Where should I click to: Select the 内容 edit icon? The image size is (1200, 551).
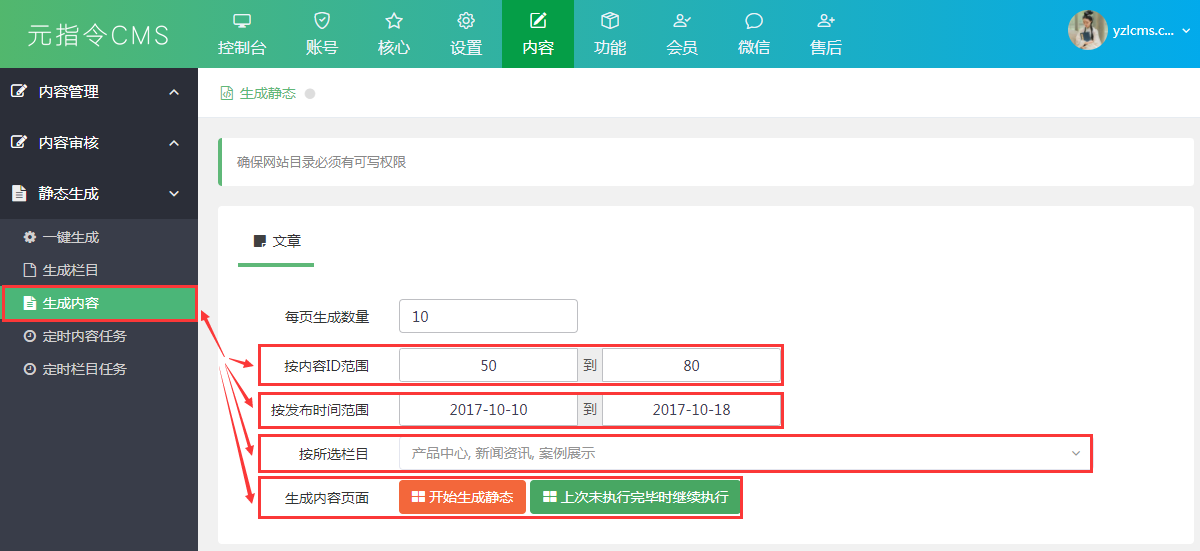tap(538, 20)
